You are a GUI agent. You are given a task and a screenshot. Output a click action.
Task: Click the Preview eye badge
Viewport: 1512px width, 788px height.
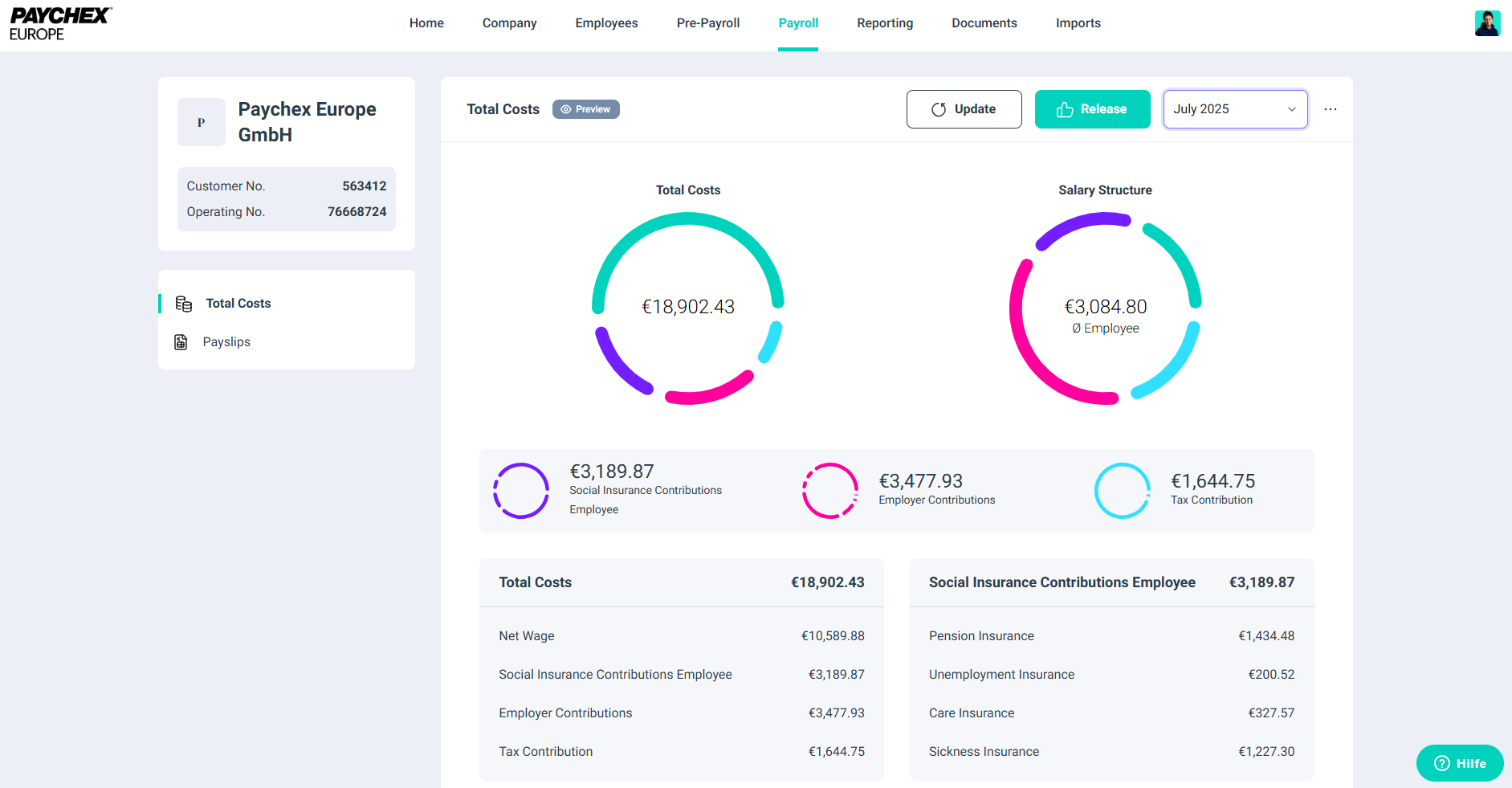586,109
